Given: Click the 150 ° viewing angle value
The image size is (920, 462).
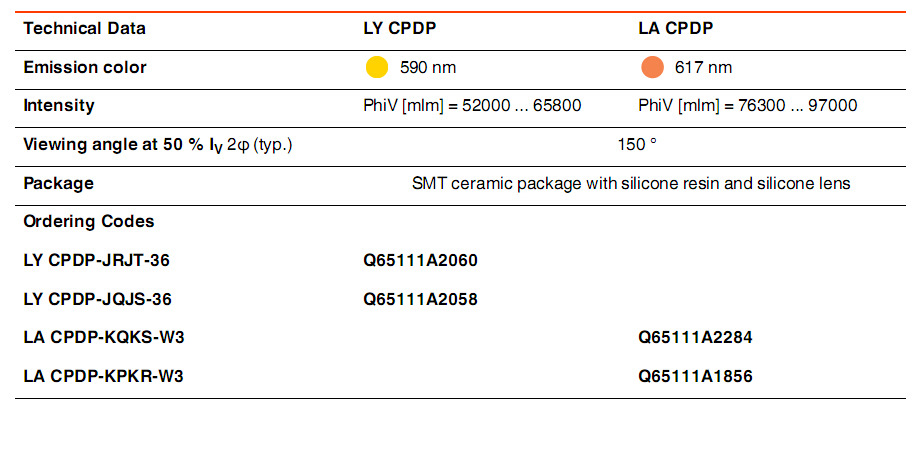Looking at the screenshot, I should [637, 144].
